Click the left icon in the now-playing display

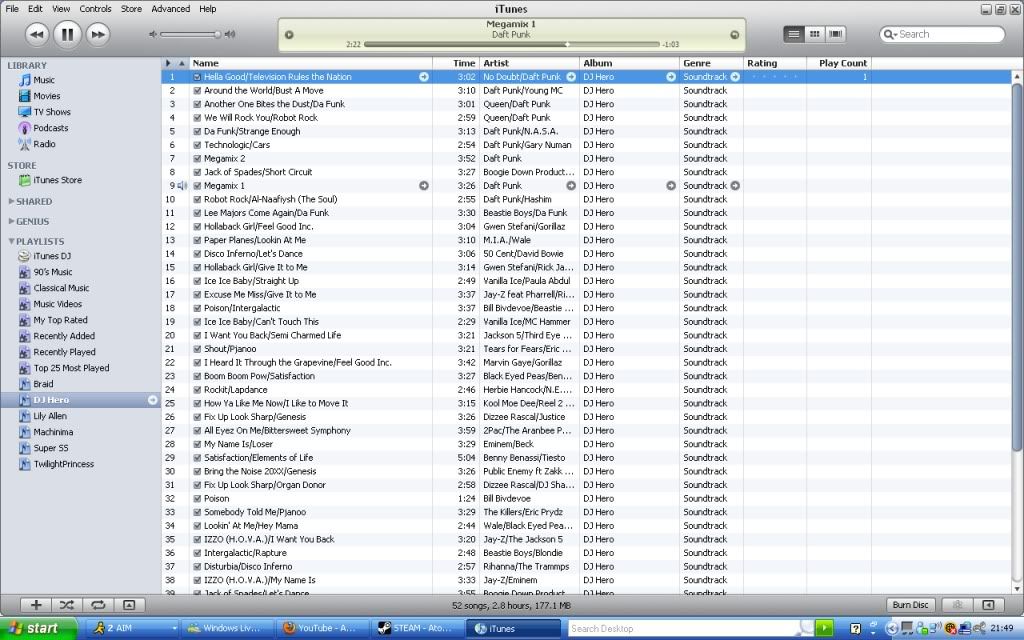click(x=289, y=35)
